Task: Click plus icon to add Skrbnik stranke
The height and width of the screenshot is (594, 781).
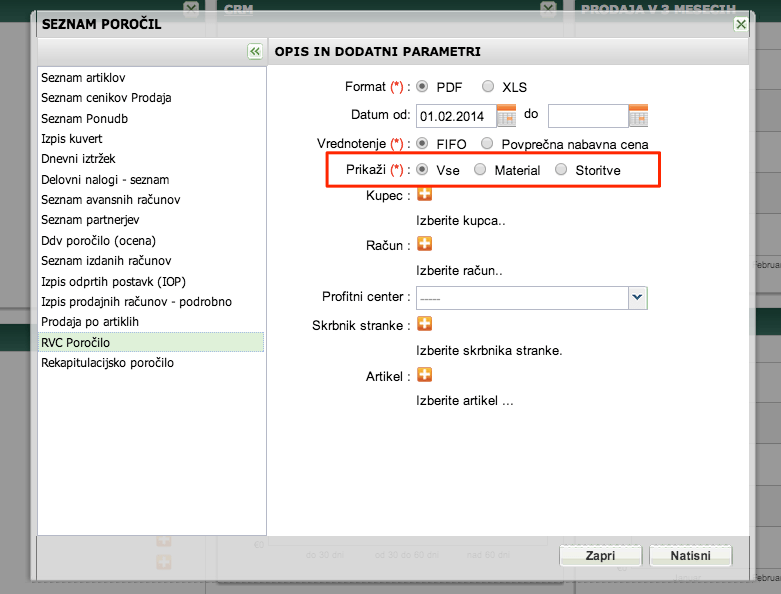Action: click(424, 324)
